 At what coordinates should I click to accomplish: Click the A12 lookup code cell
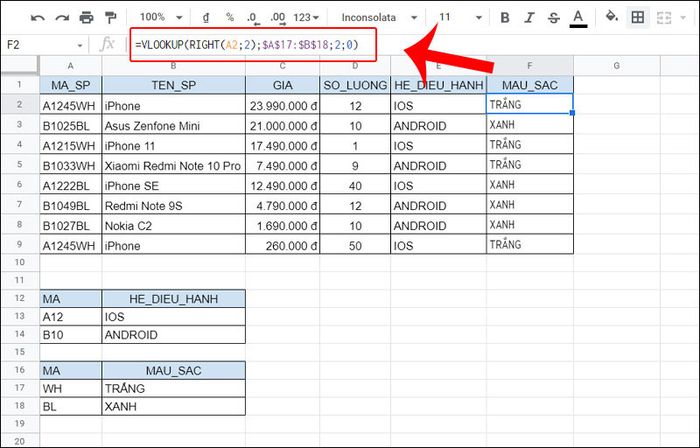(71, 317)
